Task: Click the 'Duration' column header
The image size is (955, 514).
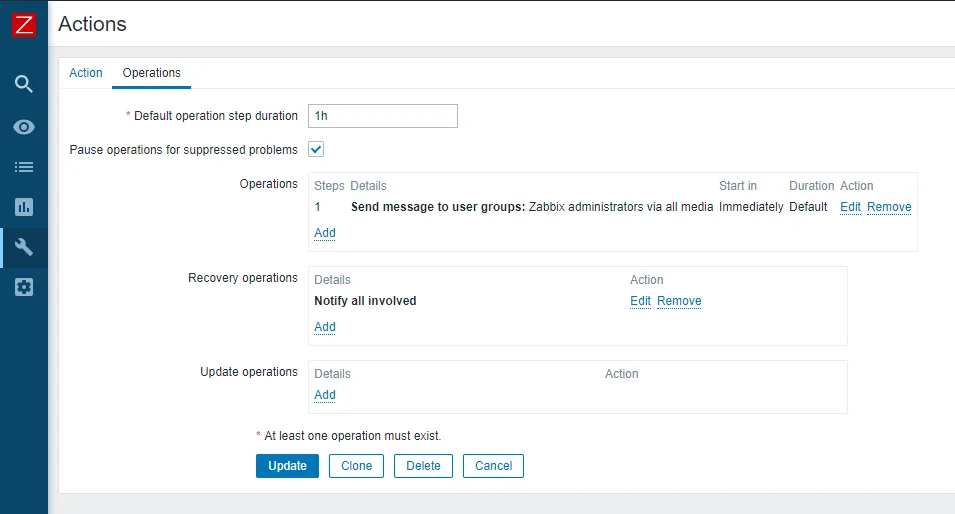Action: coord(811,186)
